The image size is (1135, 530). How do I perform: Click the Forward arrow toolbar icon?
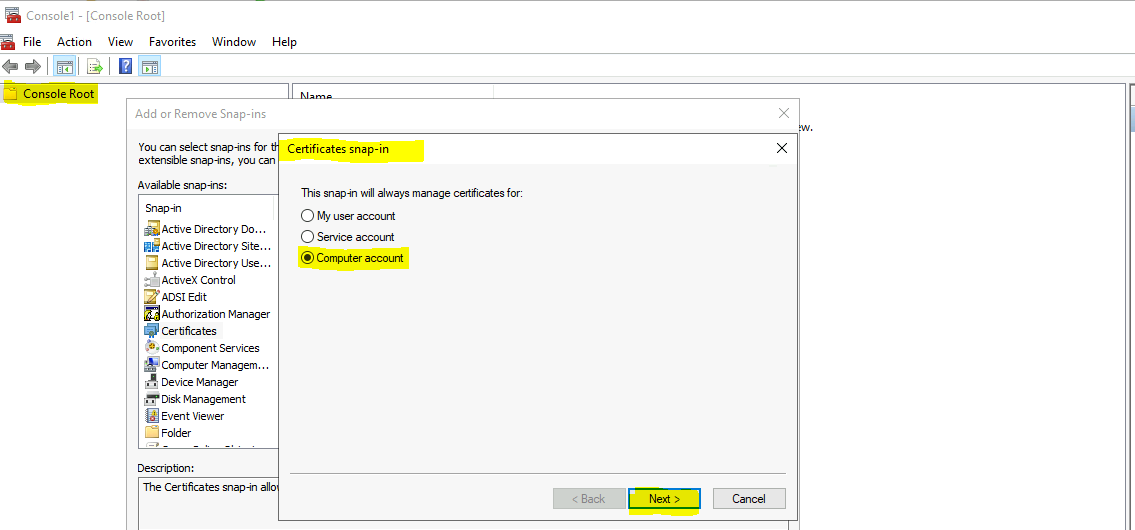tap(33, 67)
